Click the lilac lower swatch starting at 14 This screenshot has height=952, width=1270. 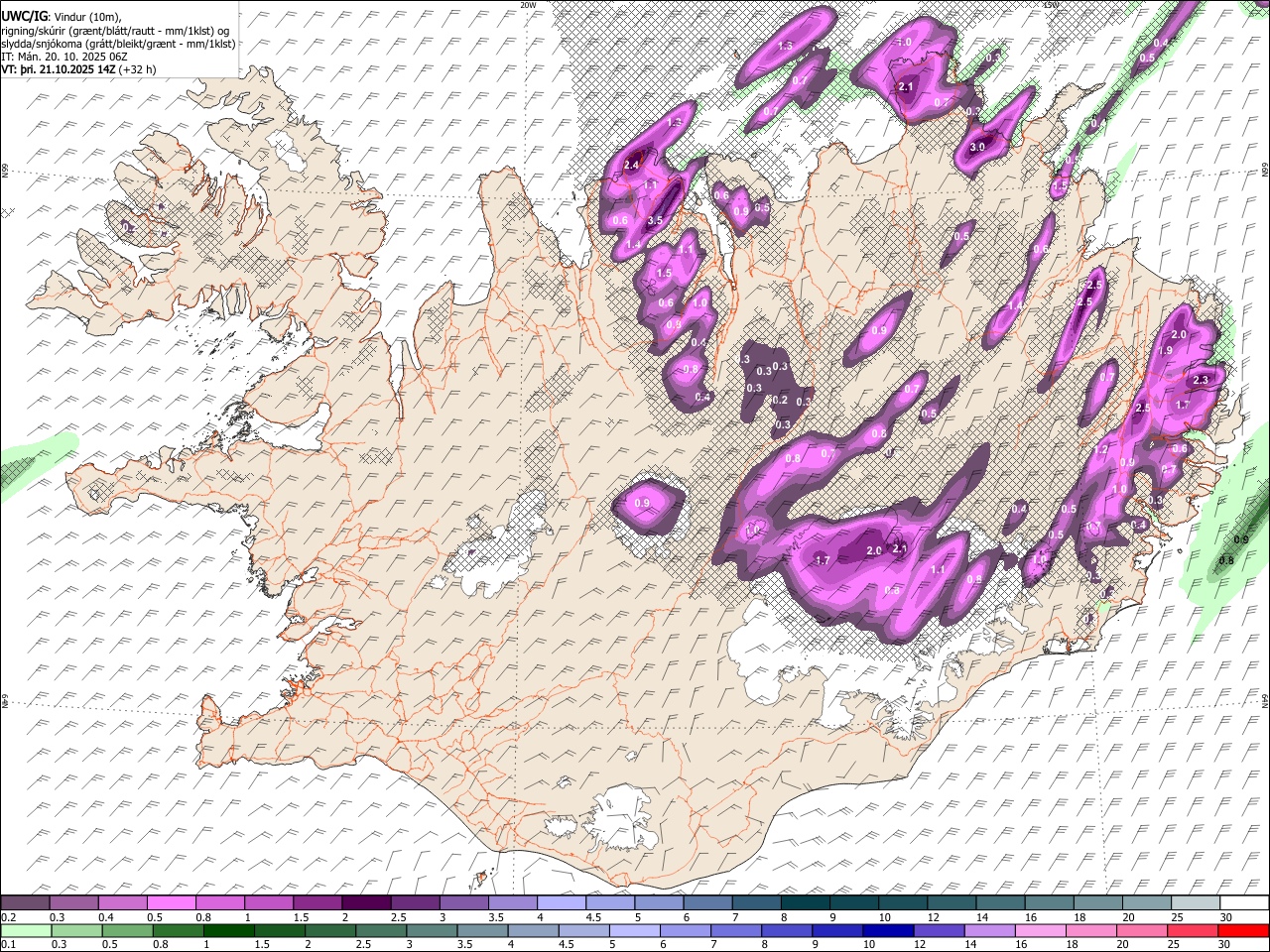click(x=989, y=930)
